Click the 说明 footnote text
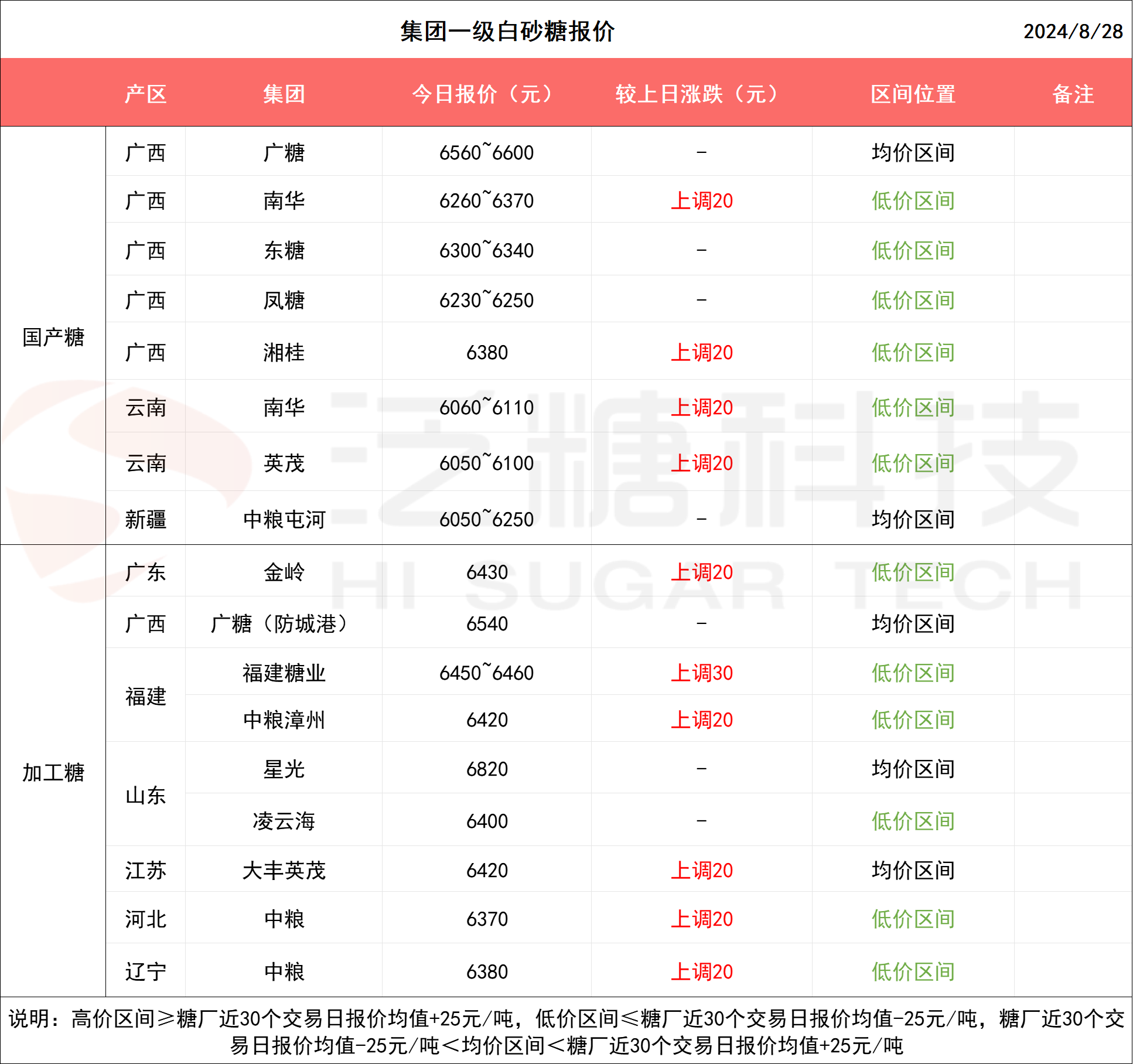Screen dimensions: 1133x1064 tap(566, 1031)
